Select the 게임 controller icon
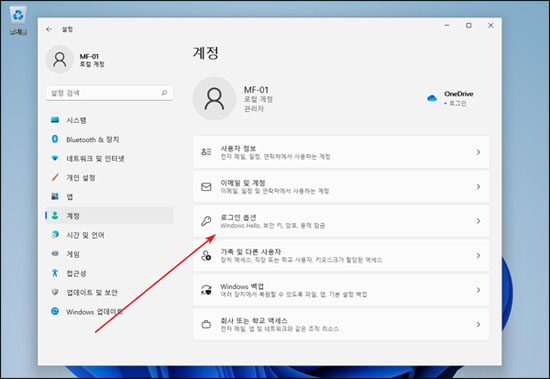The image size is (550, 379). (x=55, y=253)
